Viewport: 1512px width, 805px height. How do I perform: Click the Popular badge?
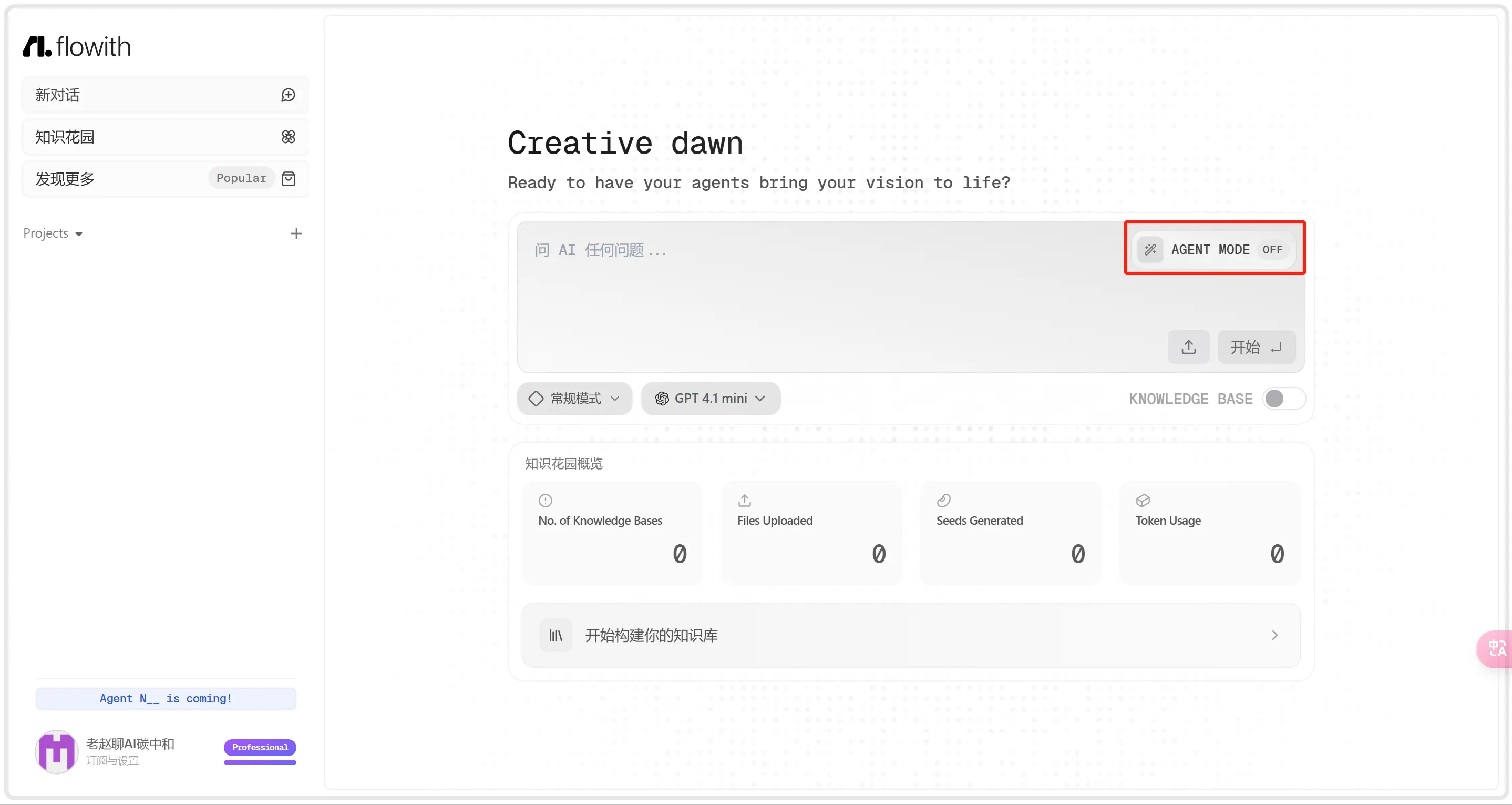click(x=241, y=178)
